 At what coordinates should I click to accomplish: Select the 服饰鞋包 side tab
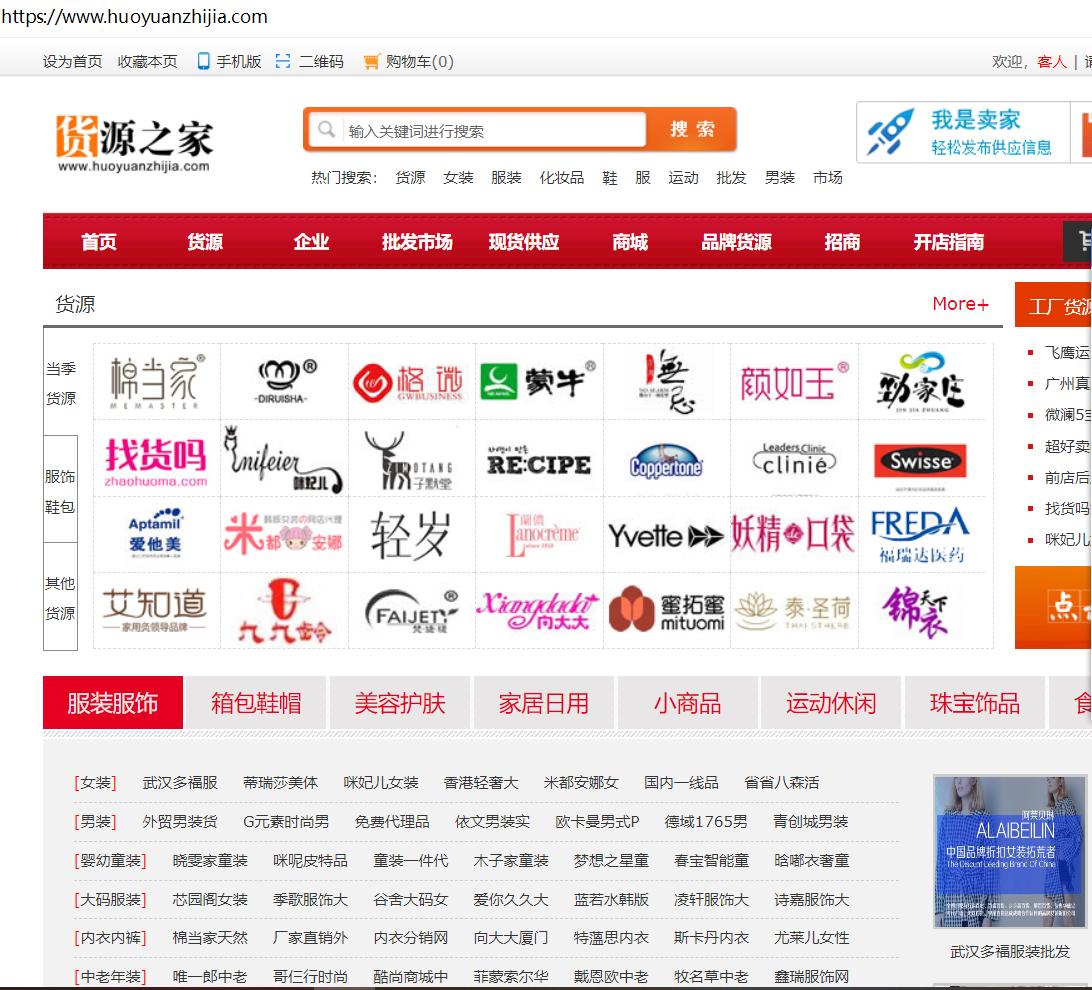[60, 490]
